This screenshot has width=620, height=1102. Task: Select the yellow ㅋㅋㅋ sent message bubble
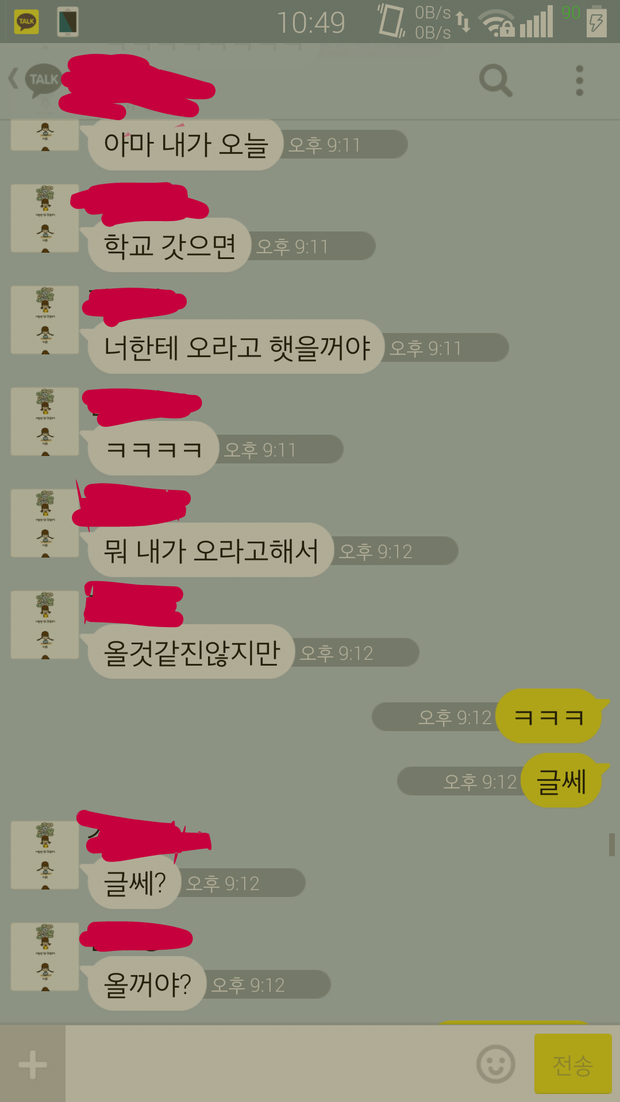[549, 716]
